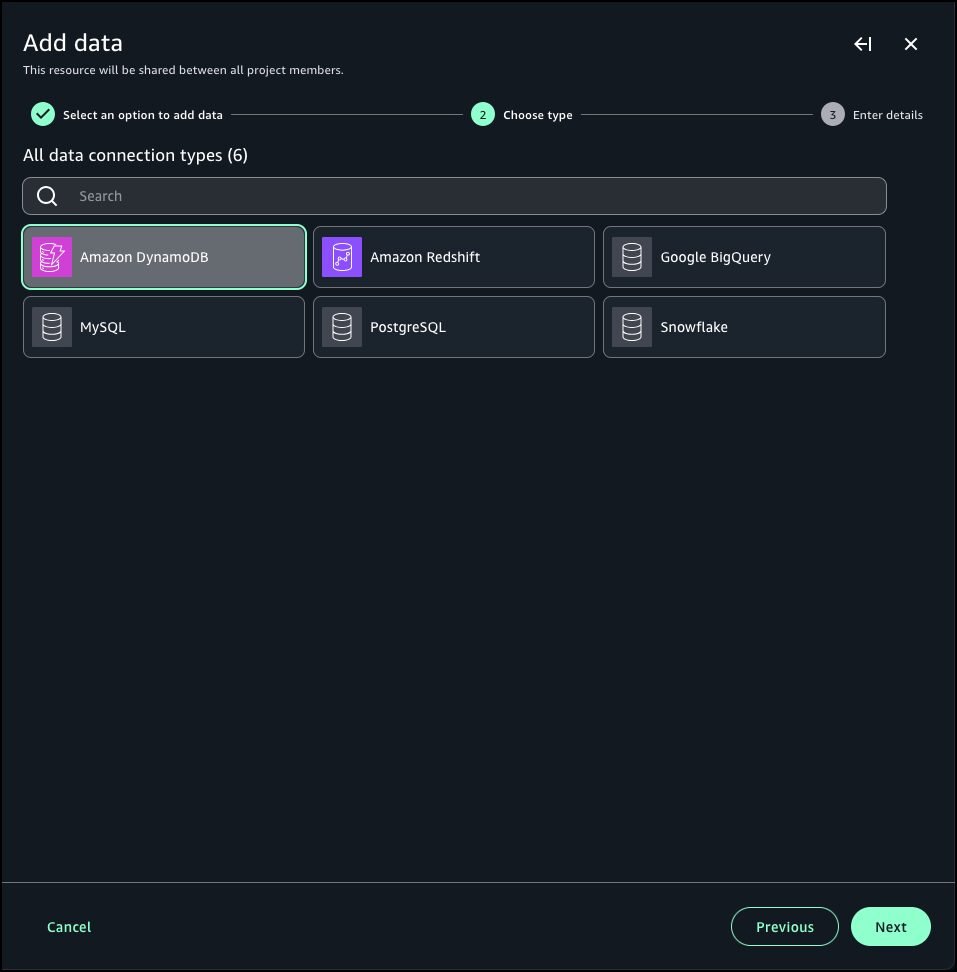This screenshot has height=972, width=957.
Task: Collapse the panel with the arrow icon
Action: pyautogui.click(x=863, y=44)
